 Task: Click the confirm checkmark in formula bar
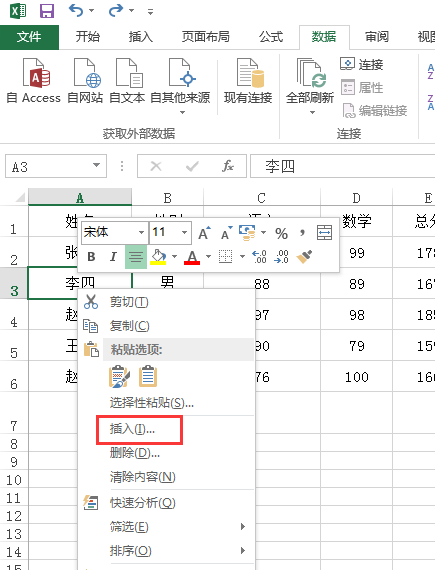192,166
